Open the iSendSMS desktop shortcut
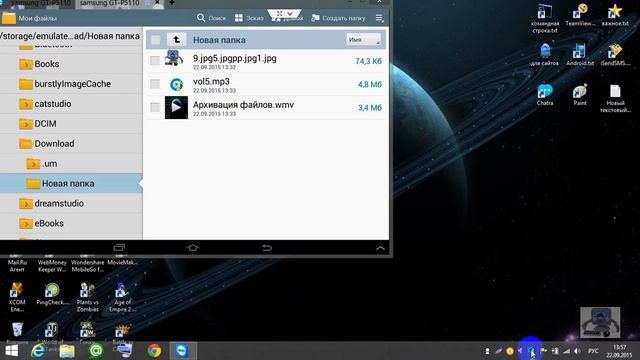 coord(615,55)
